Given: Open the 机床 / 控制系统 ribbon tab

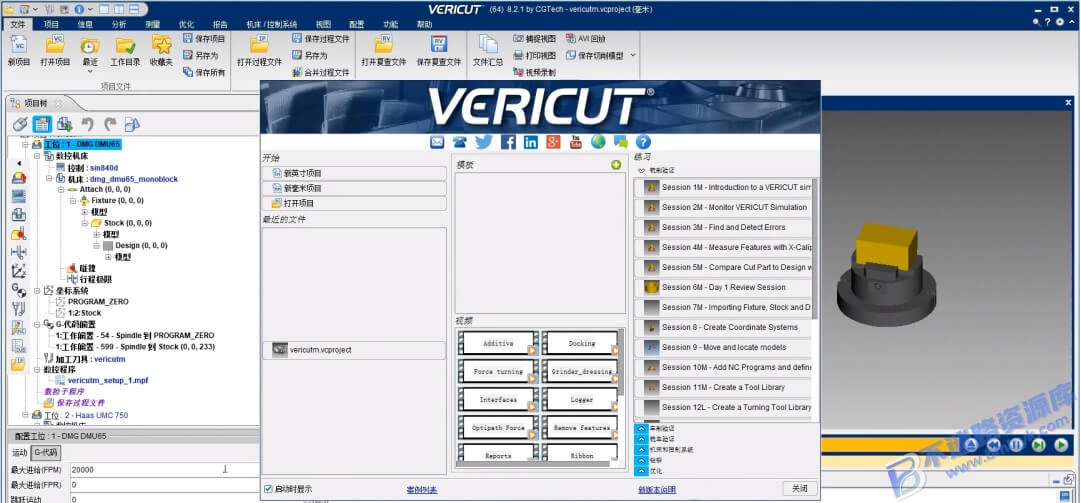Looking at the screenshot, I should pos(272,24).
